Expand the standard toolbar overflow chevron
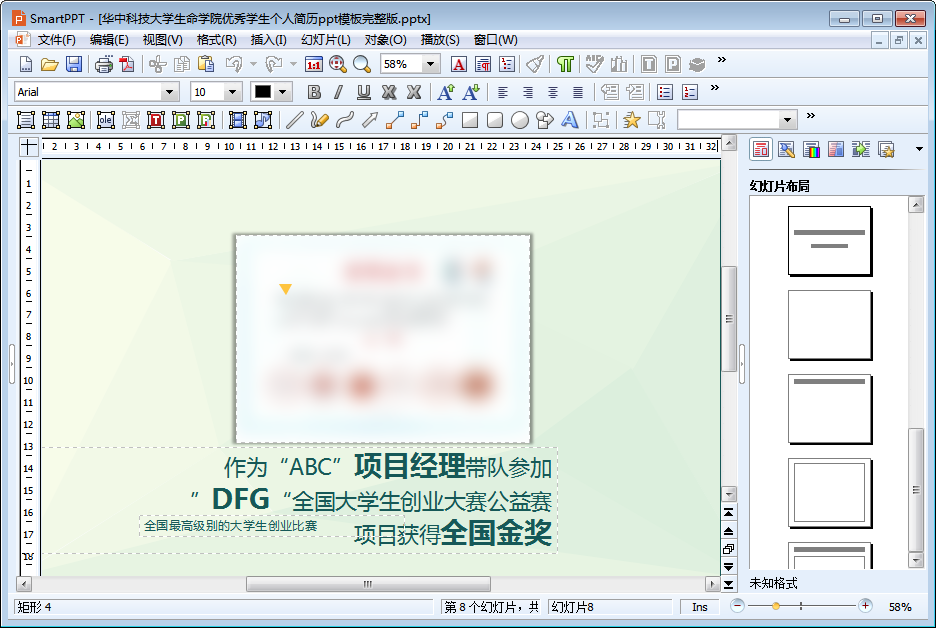 click(722, 59)
